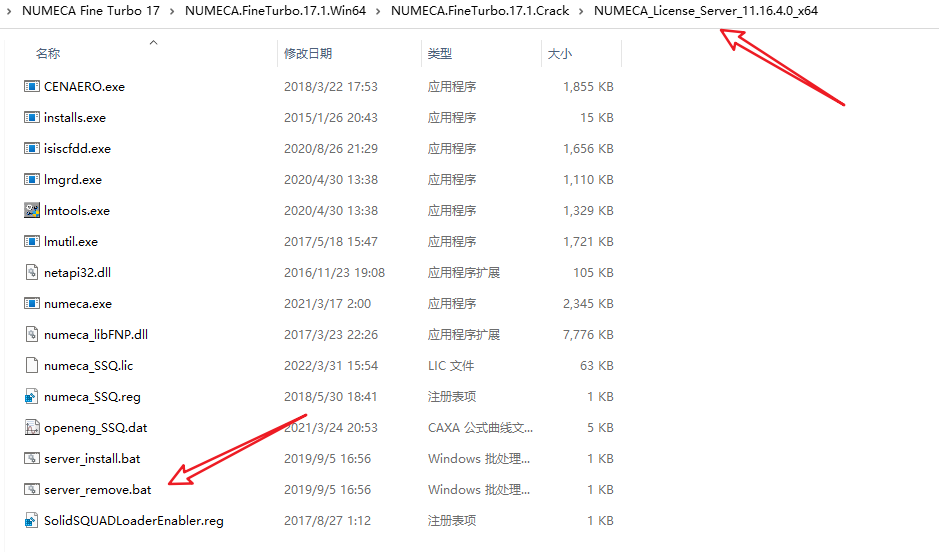Click the lmutil.exe file icon

click(x=32, y=241)
